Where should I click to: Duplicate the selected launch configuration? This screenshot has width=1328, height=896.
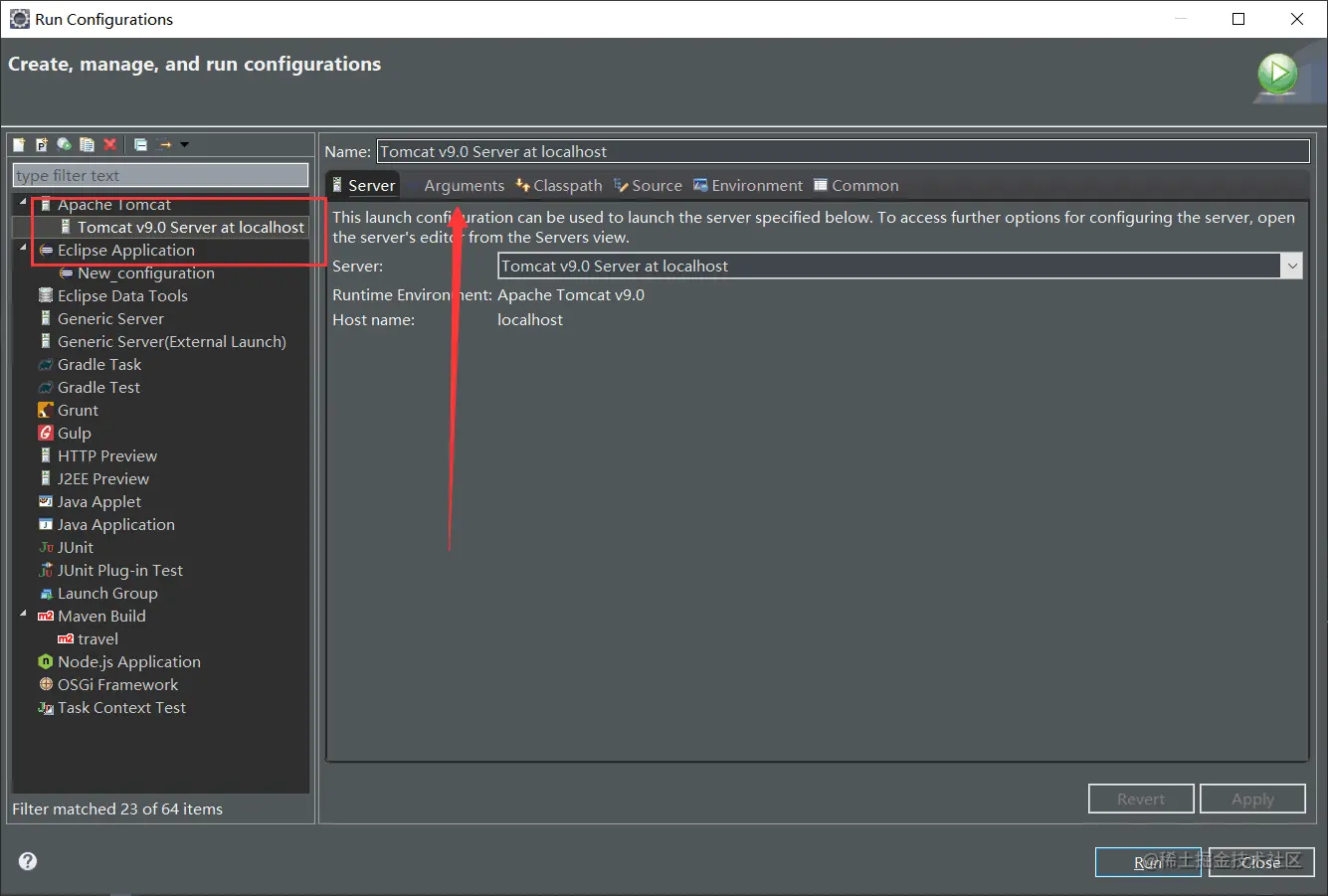88,144
